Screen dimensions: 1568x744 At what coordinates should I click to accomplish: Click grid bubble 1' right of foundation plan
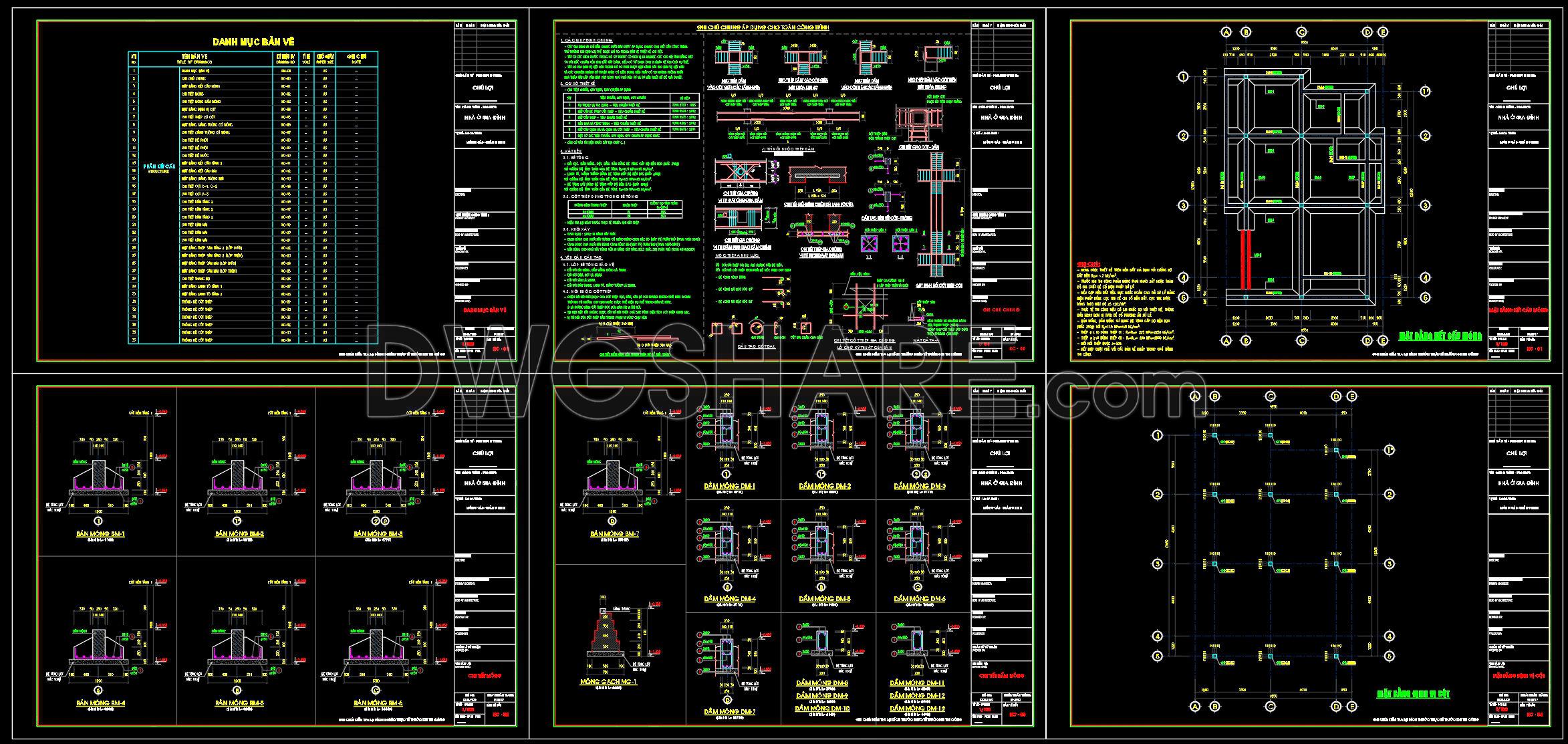[1424, 92]
